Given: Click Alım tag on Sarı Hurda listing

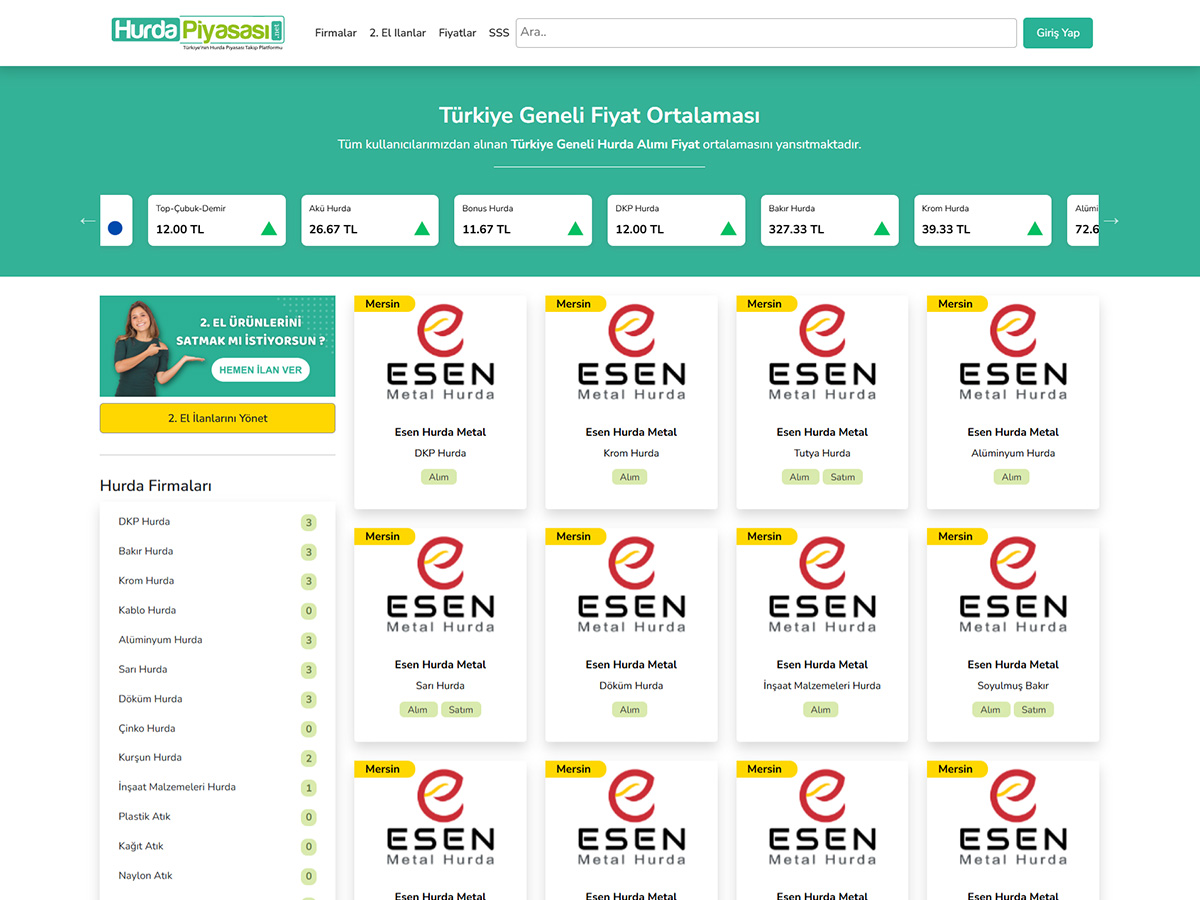Looking at the screenshot, I should point(418,710).
